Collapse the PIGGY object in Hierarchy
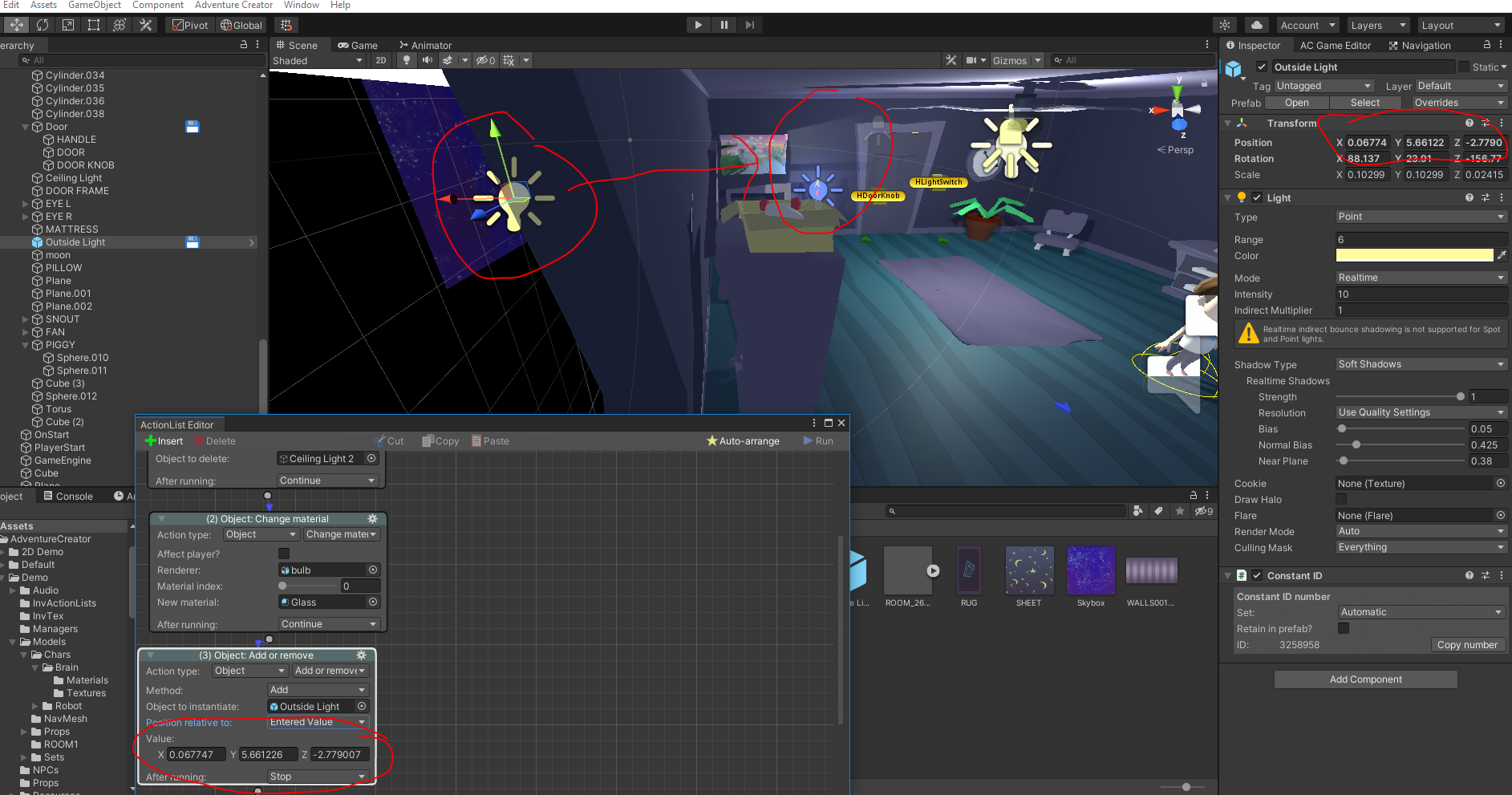The image size is (1512, 795). pyautogui.click(x=26, y=345)
